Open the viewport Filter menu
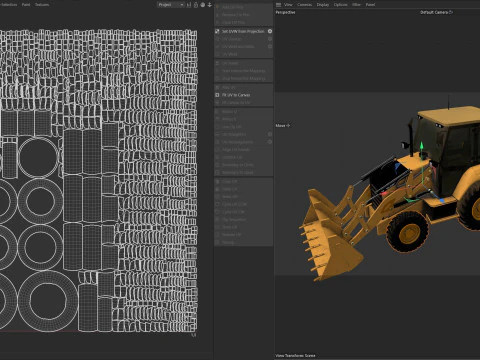Viewport: 480px width, 360px height. pyautogui.click(x=356, y=5)
